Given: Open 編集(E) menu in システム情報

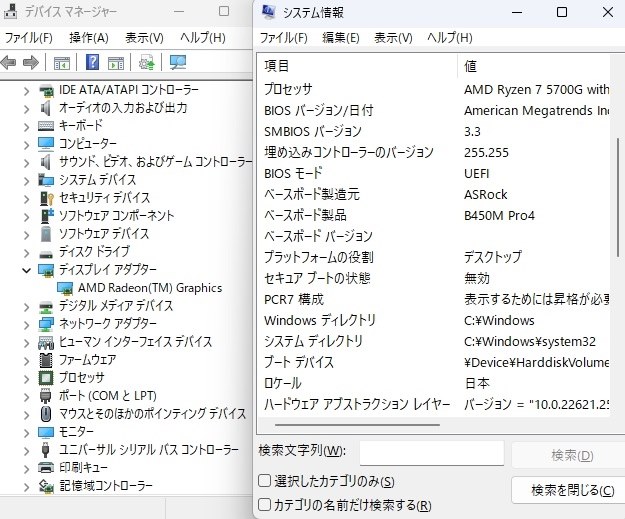Looking at the screenshot, I should [341, 38].
